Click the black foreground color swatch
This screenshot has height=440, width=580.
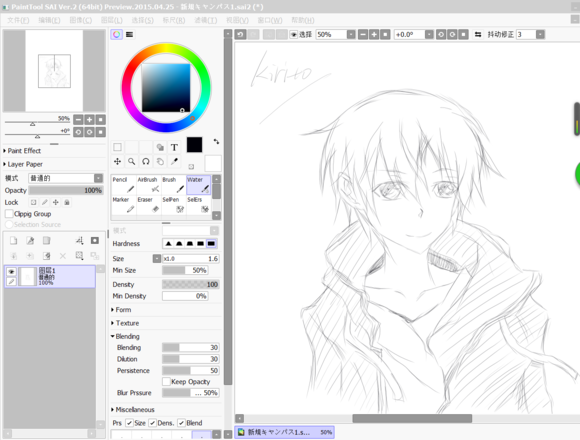tap(195, 145)
